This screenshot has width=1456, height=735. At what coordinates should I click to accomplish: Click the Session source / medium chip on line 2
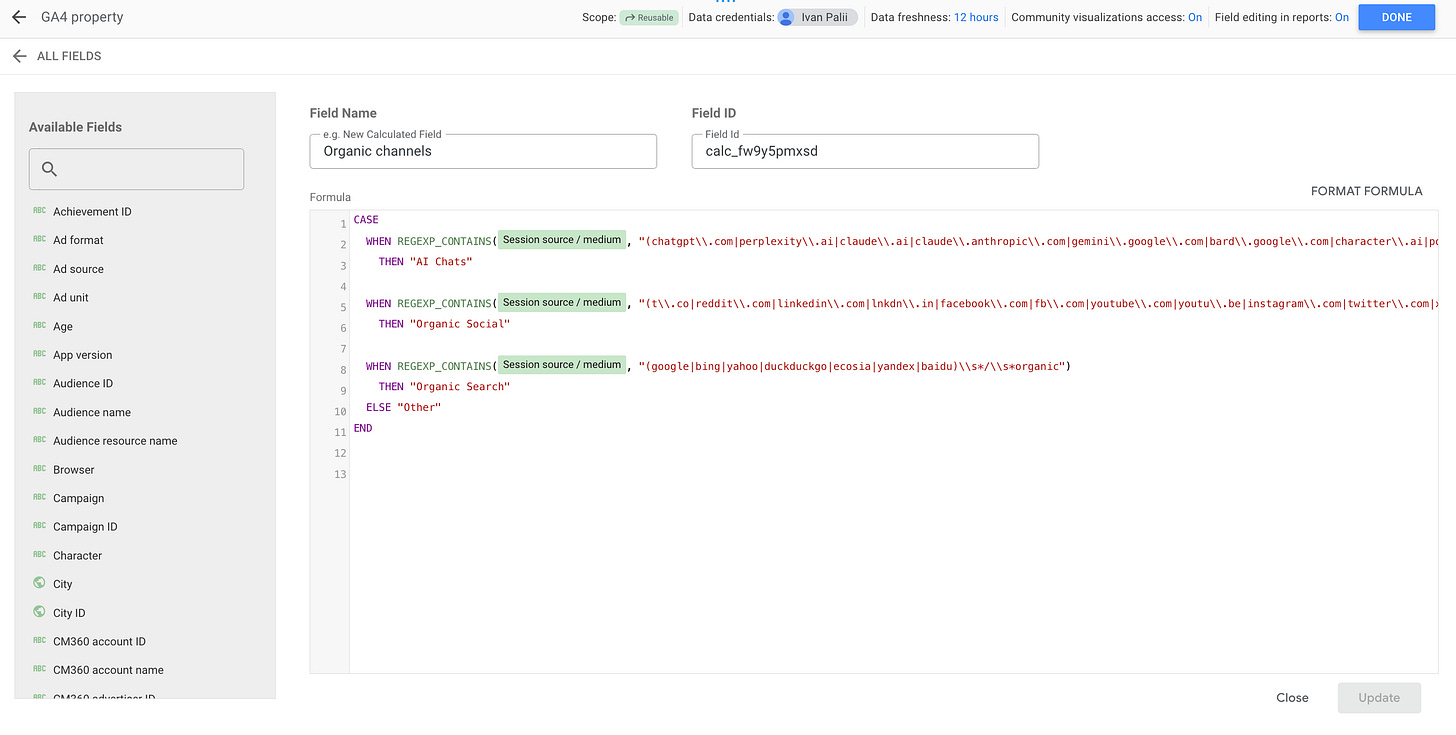tap(562, 240)
